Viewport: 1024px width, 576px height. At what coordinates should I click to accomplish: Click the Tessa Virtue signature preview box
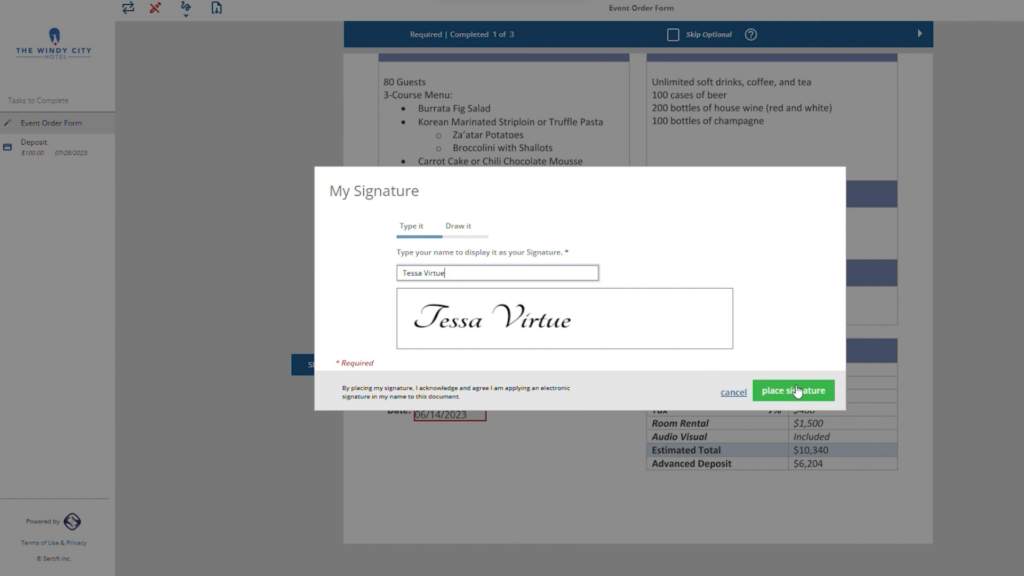click(564, 319)
